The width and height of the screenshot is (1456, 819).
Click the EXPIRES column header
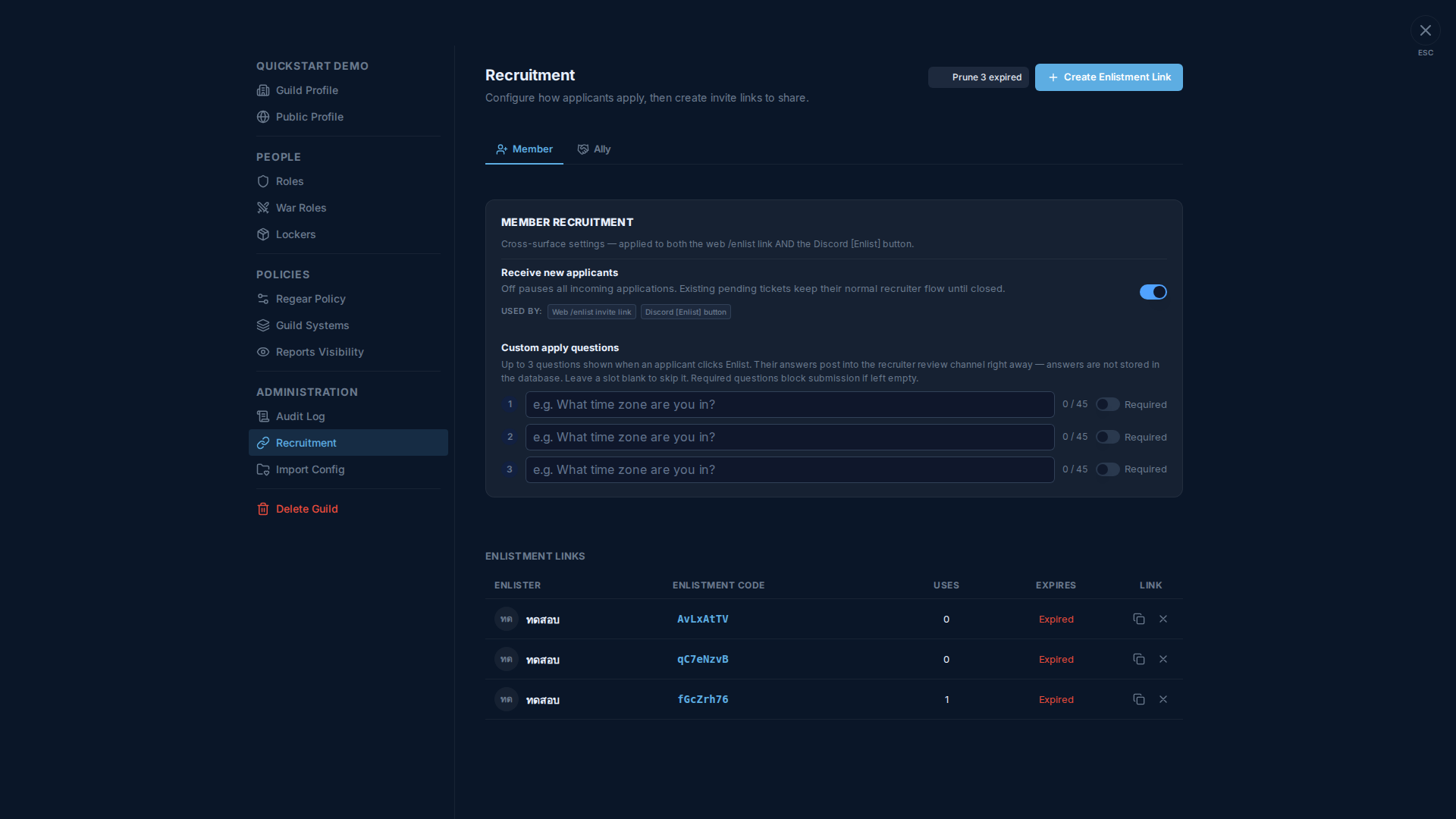coord(1056,585)
